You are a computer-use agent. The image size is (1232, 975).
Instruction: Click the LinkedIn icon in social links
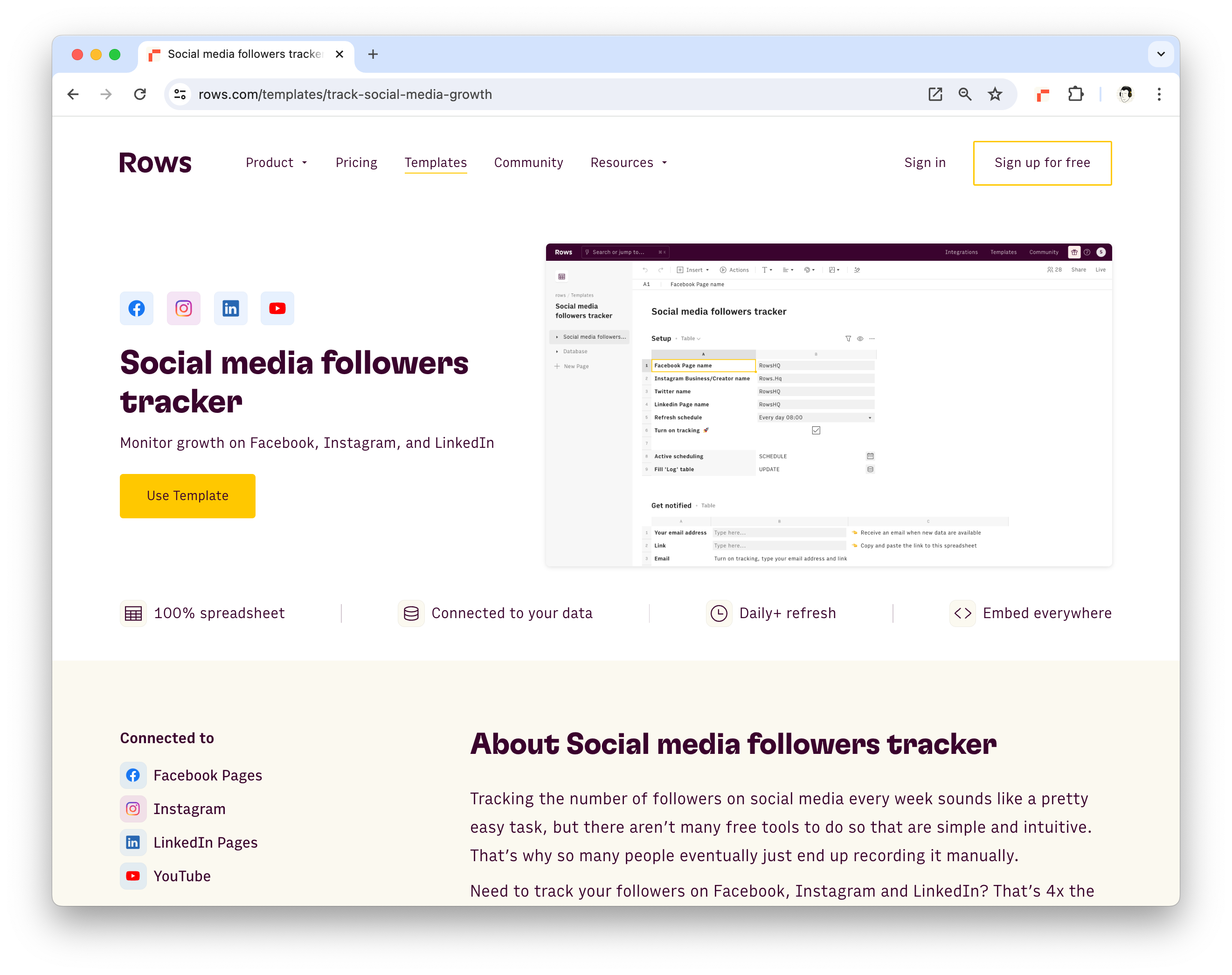click(231, 308)
